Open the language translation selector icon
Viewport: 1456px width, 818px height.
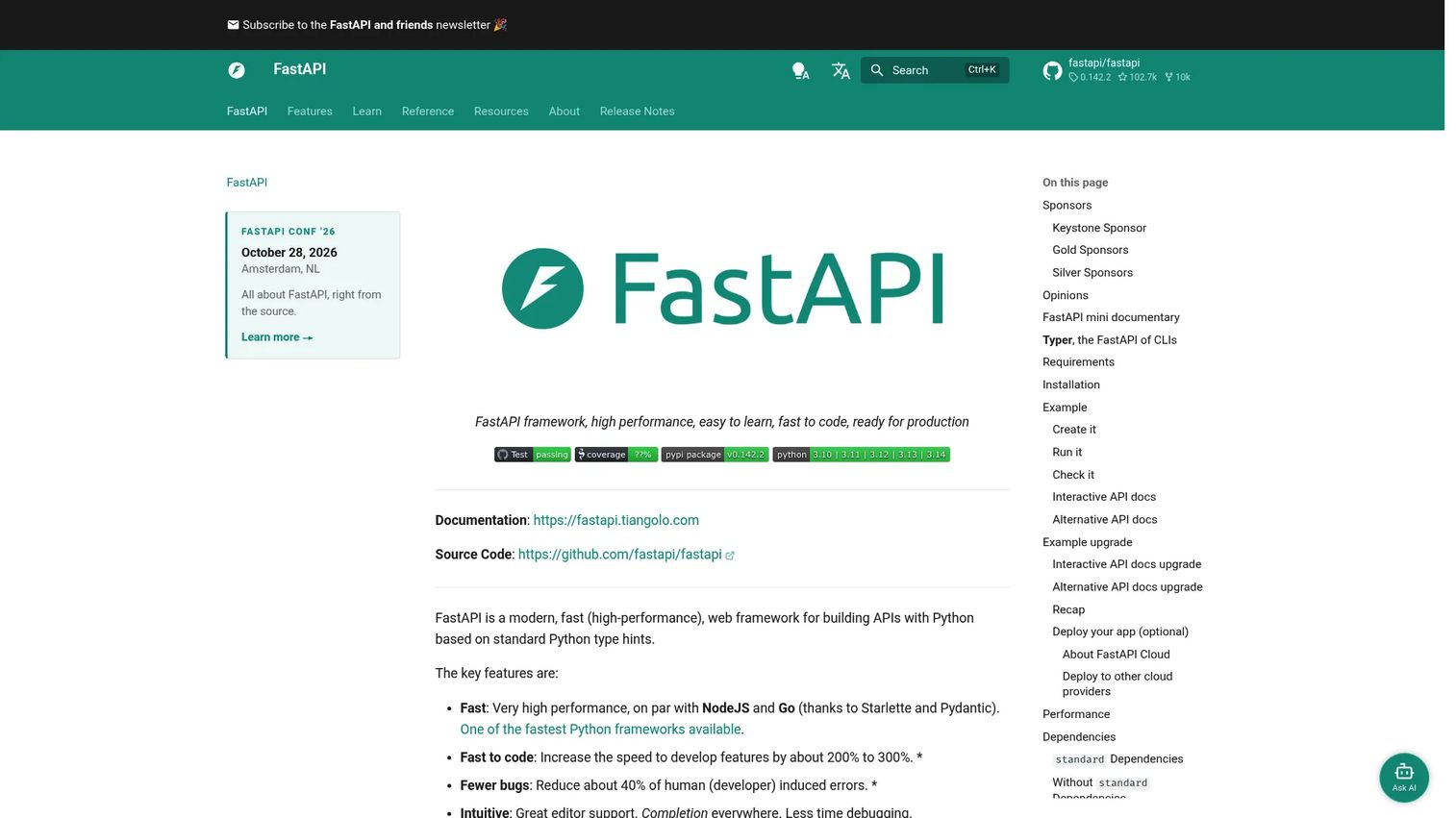click(x=841, y=71)
